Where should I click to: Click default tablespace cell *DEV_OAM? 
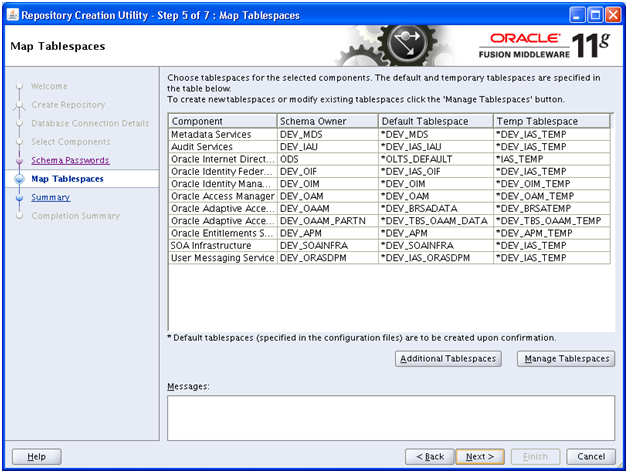[436, 196]
